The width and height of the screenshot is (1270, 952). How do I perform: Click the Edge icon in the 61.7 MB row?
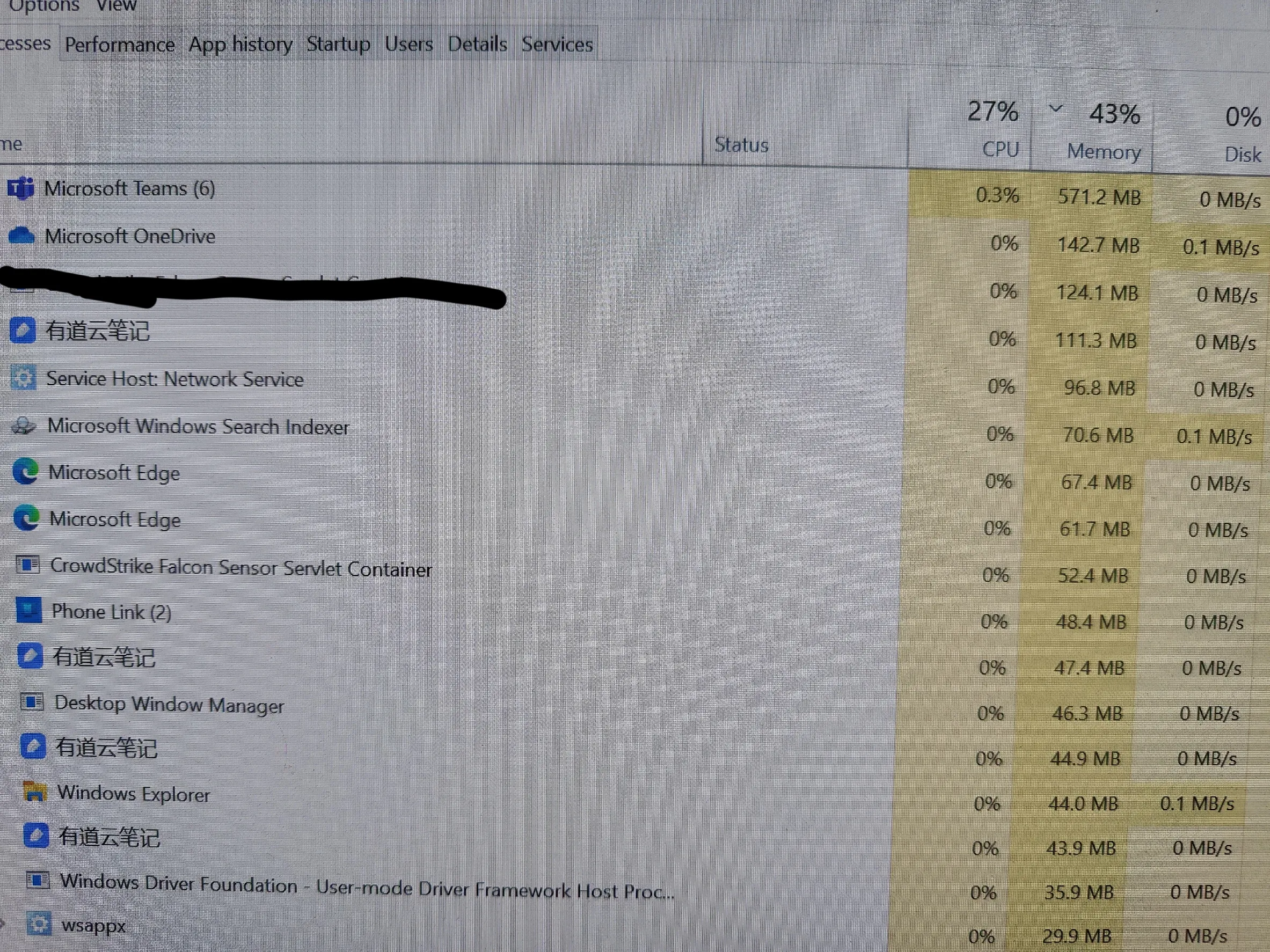[26, 518]
